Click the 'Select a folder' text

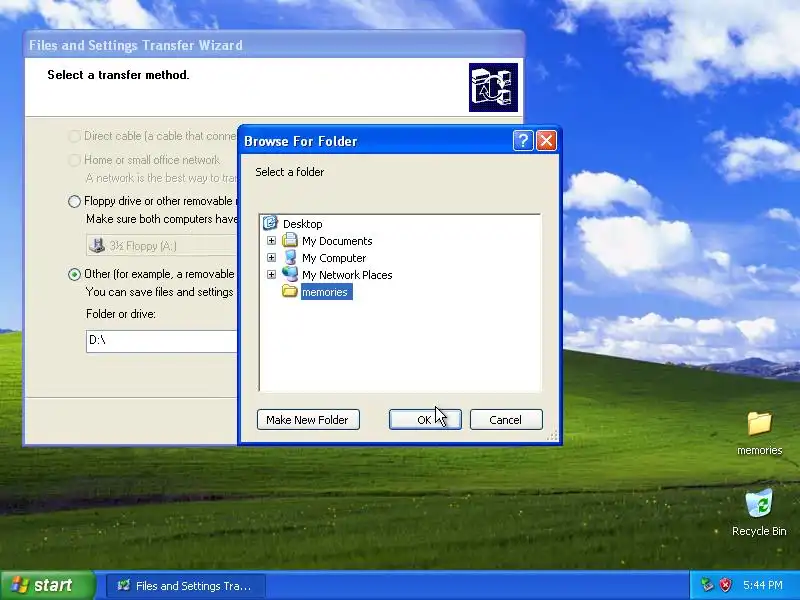coord(289,172)
